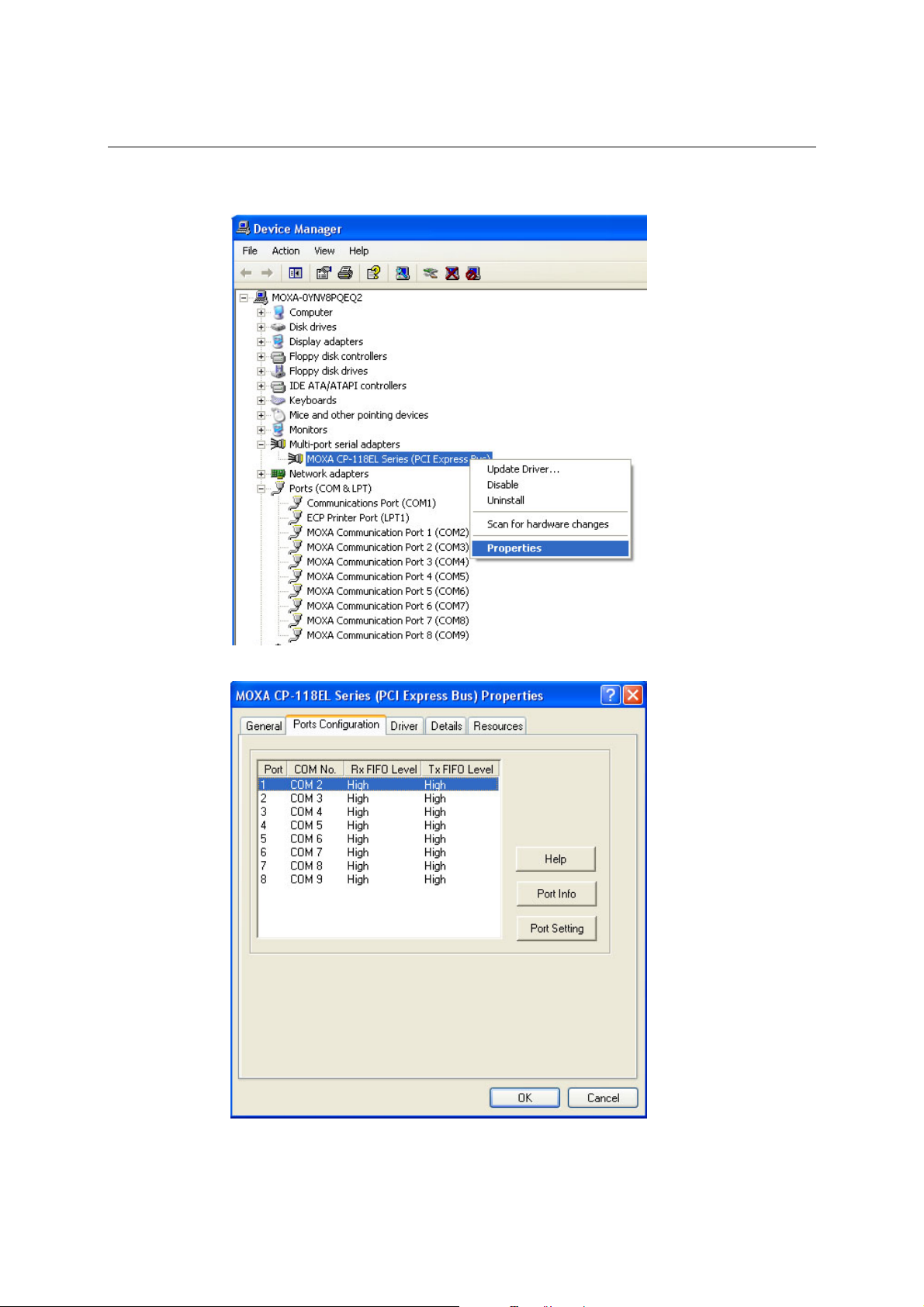
Task: Click the context help question-mark in Properties title bar
Action: [611, 695]
